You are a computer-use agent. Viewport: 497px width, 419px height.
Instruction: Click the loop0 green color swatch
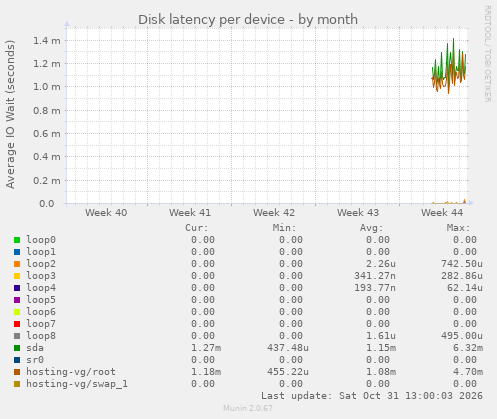[17, 240]
